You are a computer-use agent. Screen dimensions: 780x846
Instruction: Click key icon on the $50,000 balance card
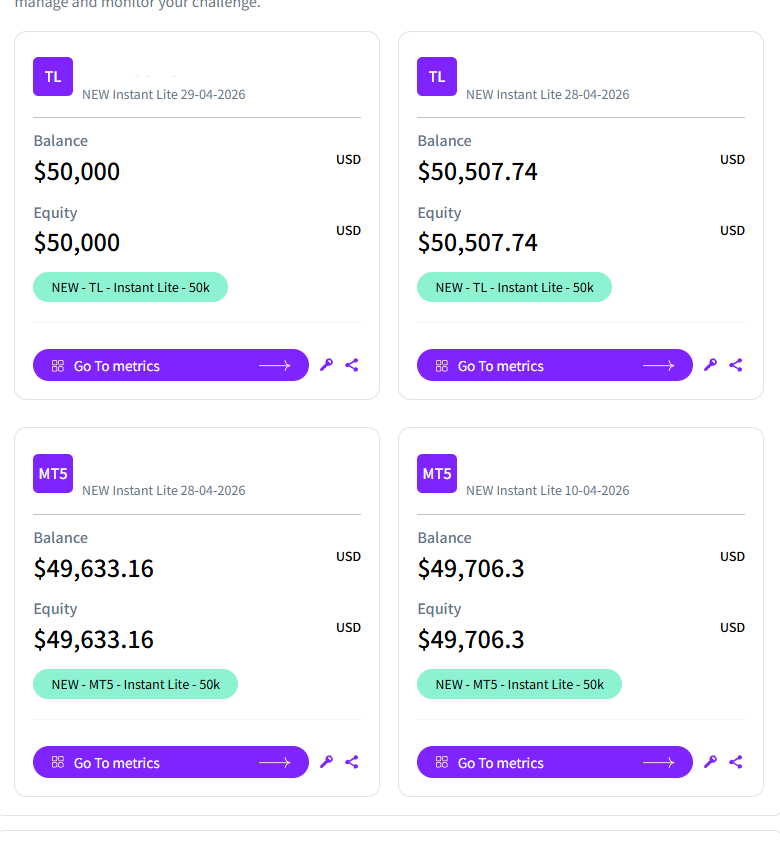[x=326, y=365]
